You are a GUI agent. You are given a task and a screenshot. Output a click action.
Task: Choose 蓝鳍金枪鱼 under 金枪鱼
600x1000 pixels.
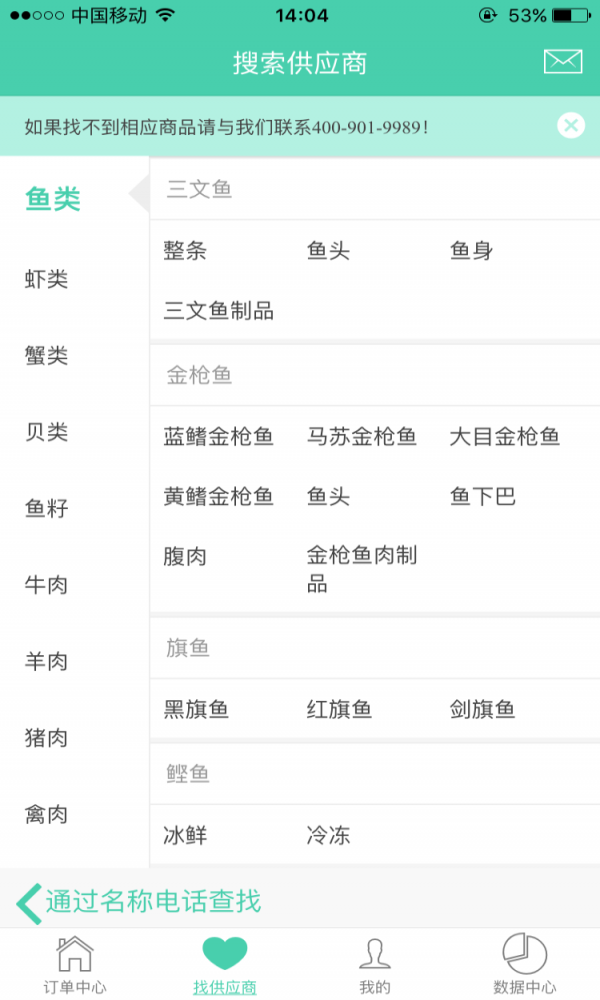tap(219, 437)
